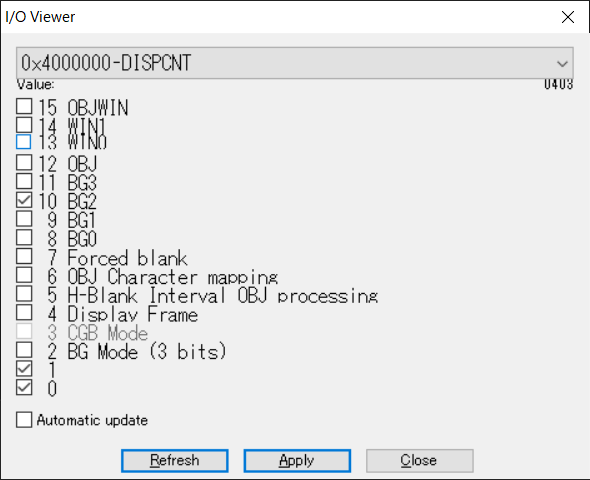Screen dimensions: 590x480
Task: Check bit 2 BG Mode checkbox
Action: (24, 350)
